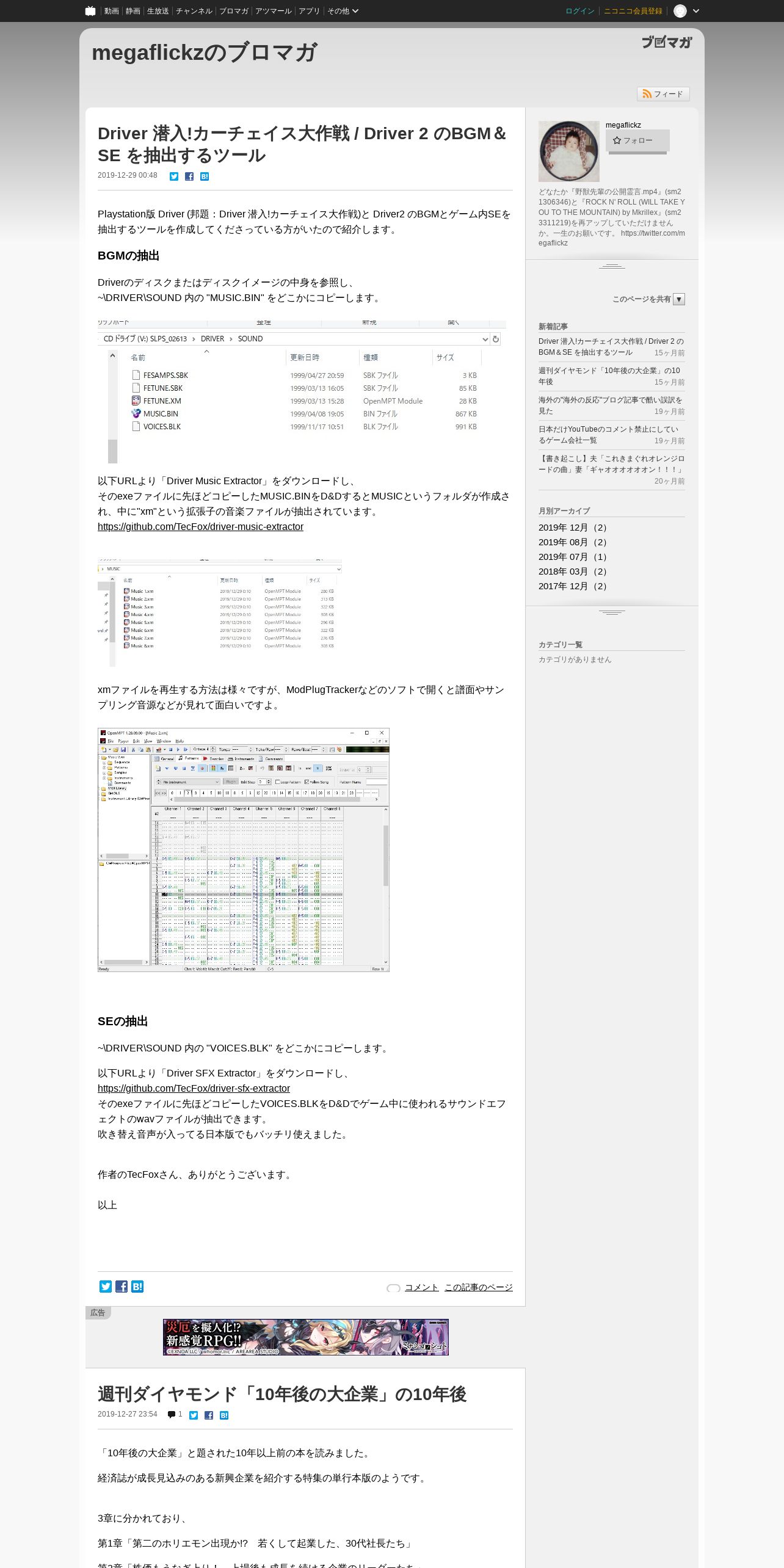784x1568 pixels.
Task: Click the ログイン link
Action: (580, 11)
